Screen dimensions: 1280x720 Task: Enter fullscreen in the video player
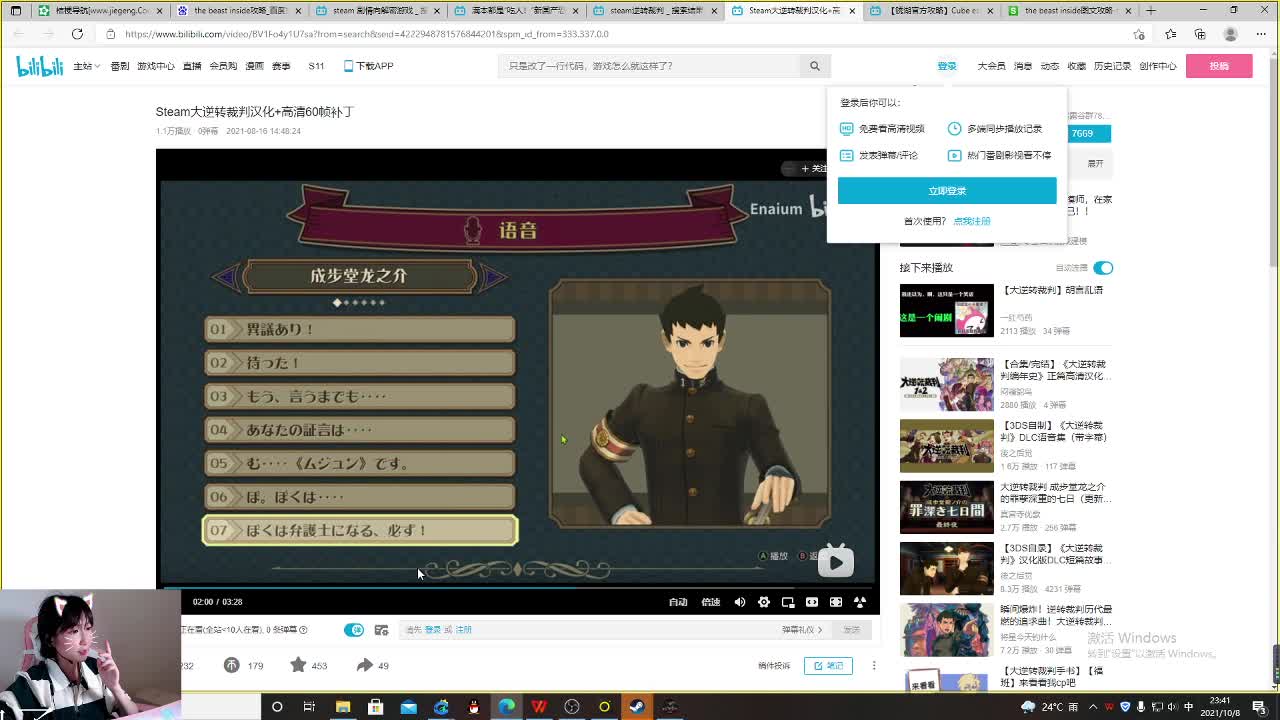click(860, 602)
